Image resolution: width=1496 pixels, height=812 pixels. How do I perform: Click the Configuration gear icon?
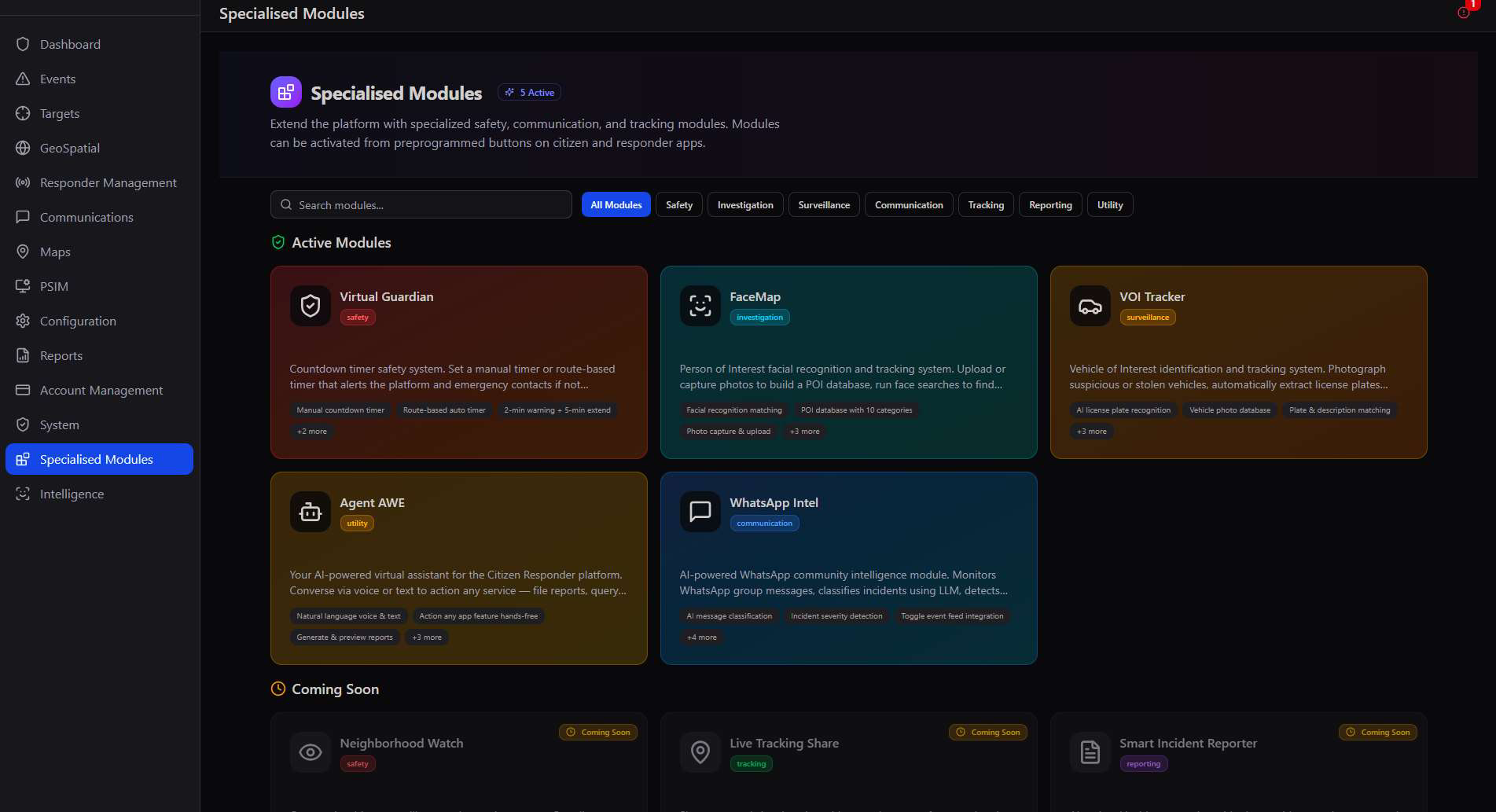[23, 321]
